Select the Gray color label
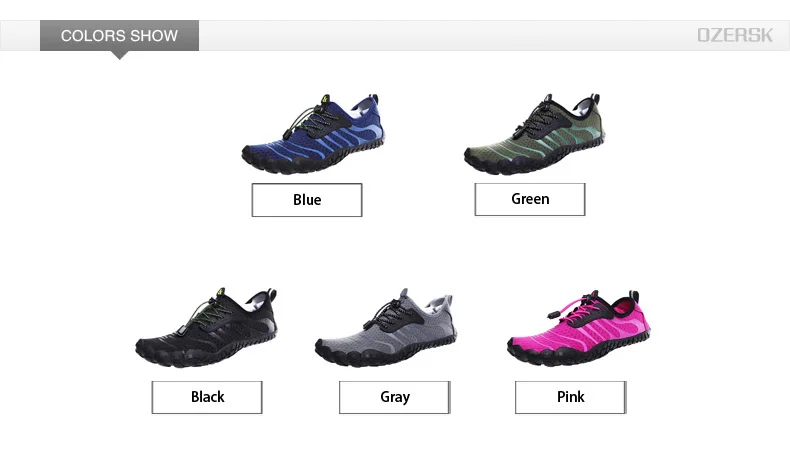 click(x=395, y=397)
